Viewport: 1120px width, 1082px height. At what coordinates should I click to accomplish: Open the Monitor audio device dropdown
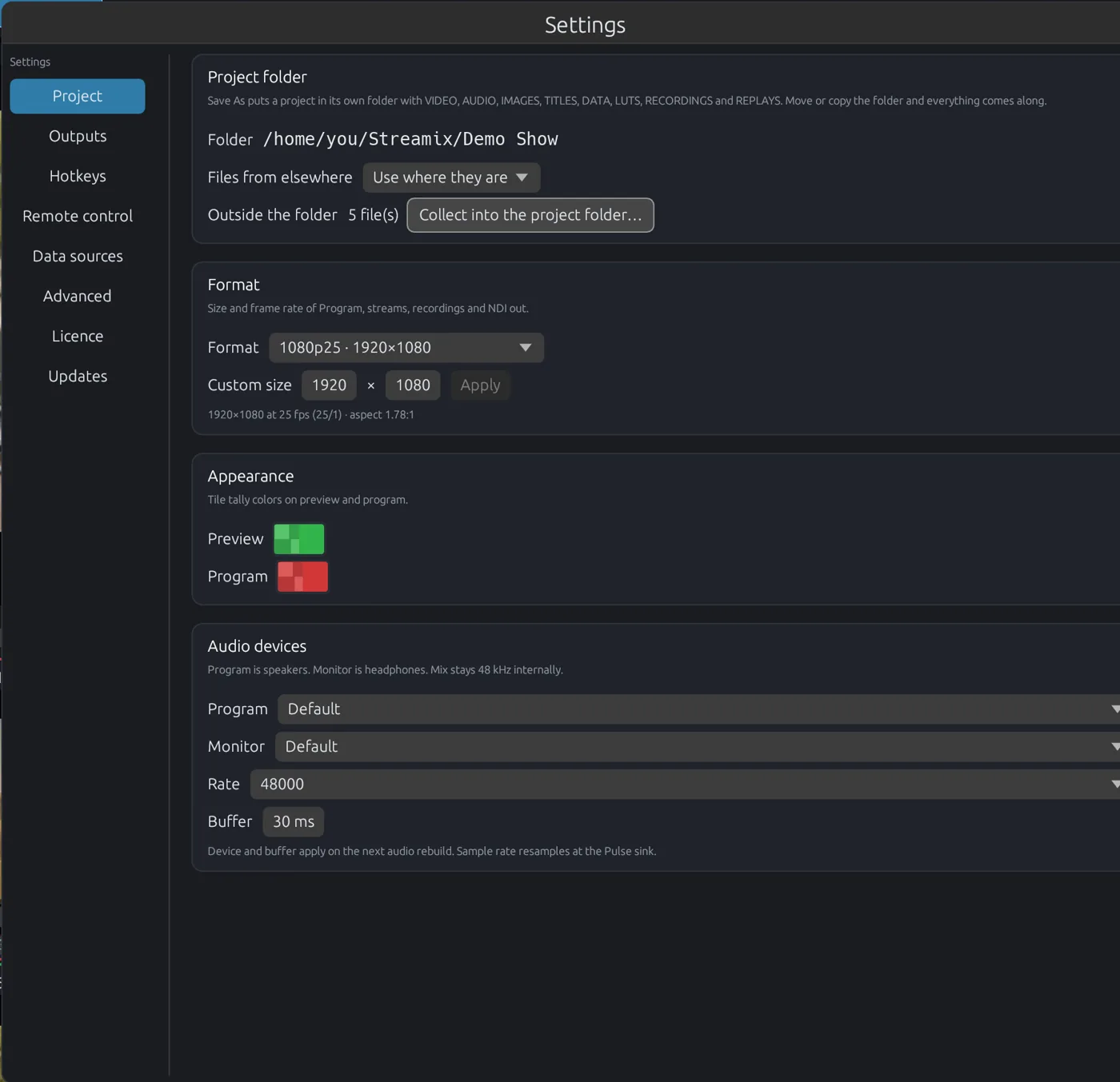pos(698,747)
